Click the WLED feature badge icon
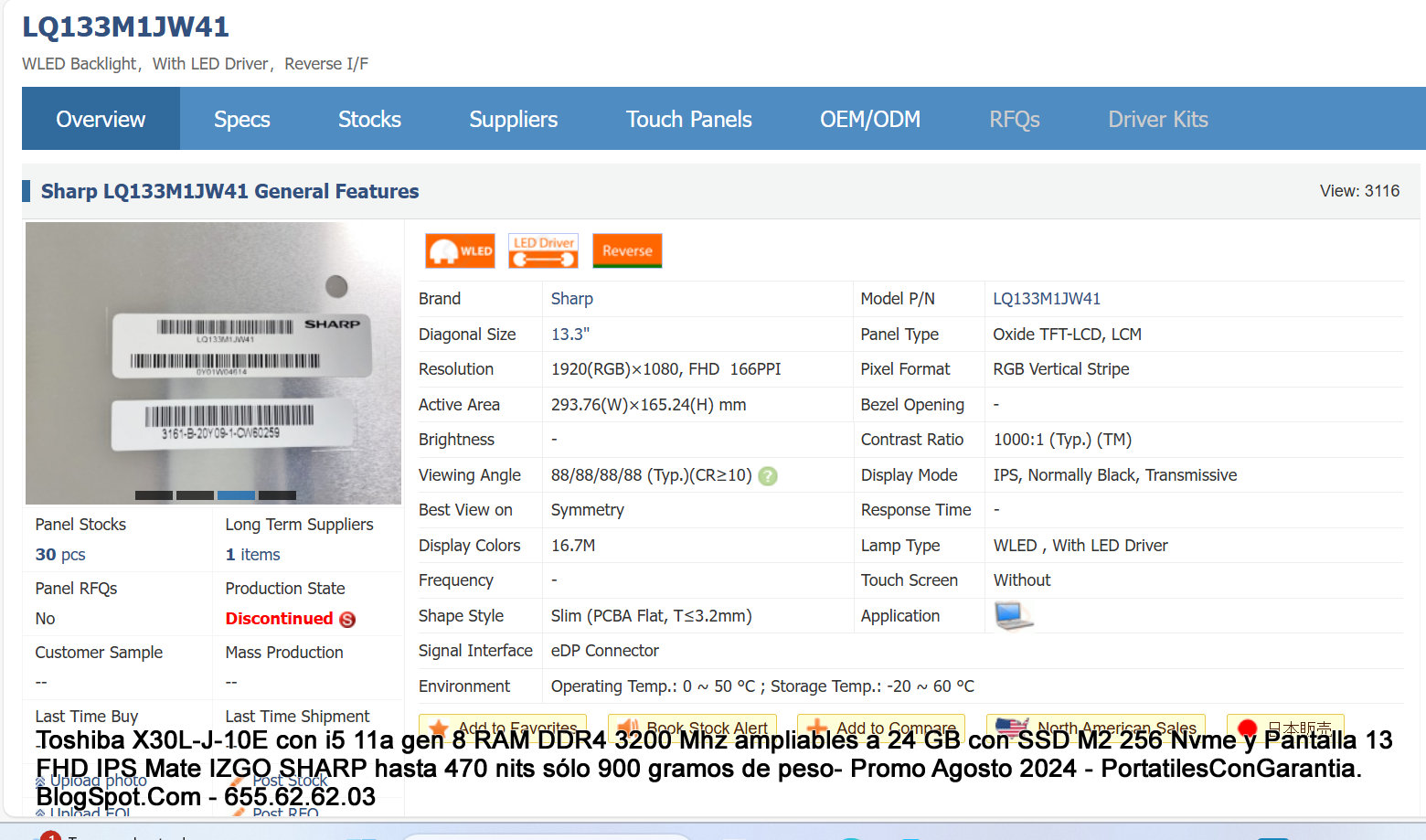Image resolution: width=1426 pixels, height=840 pixels. coord(460,250)
